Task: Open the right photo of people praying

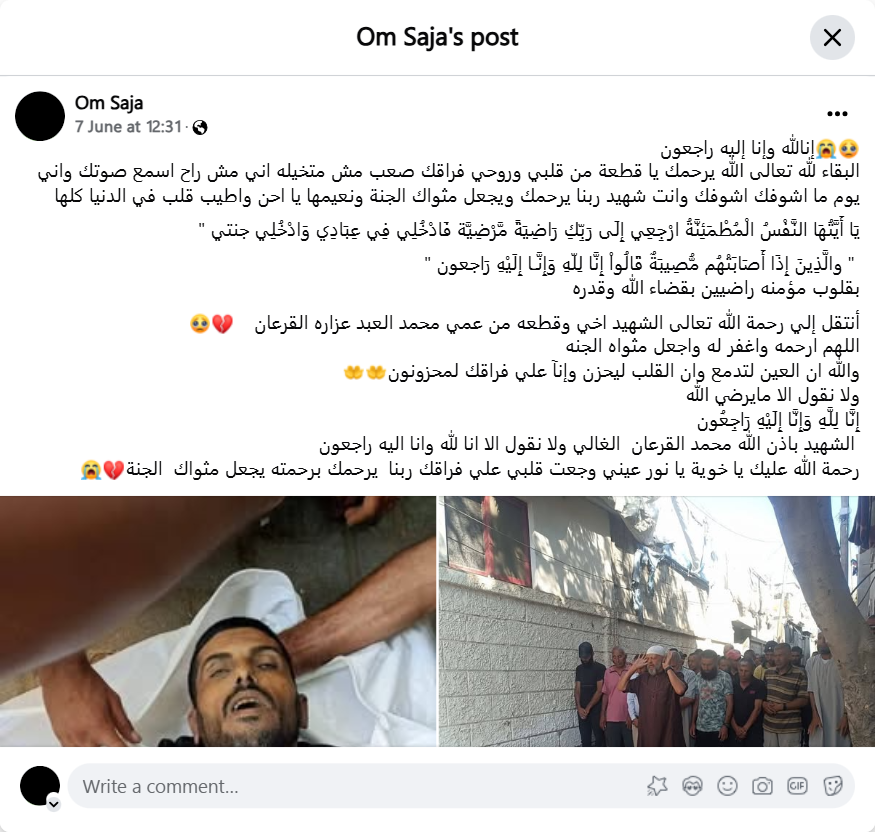Action: [657, 621]
